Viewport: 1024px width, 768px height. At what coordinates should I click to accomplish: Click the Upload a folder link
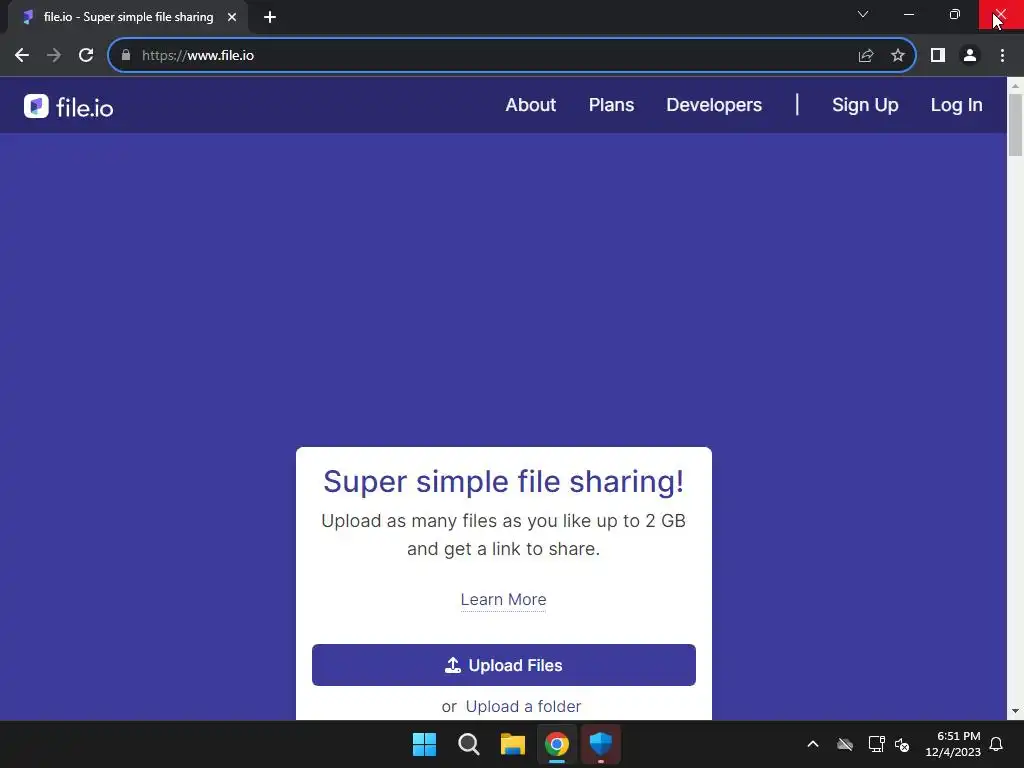[523, 707]
